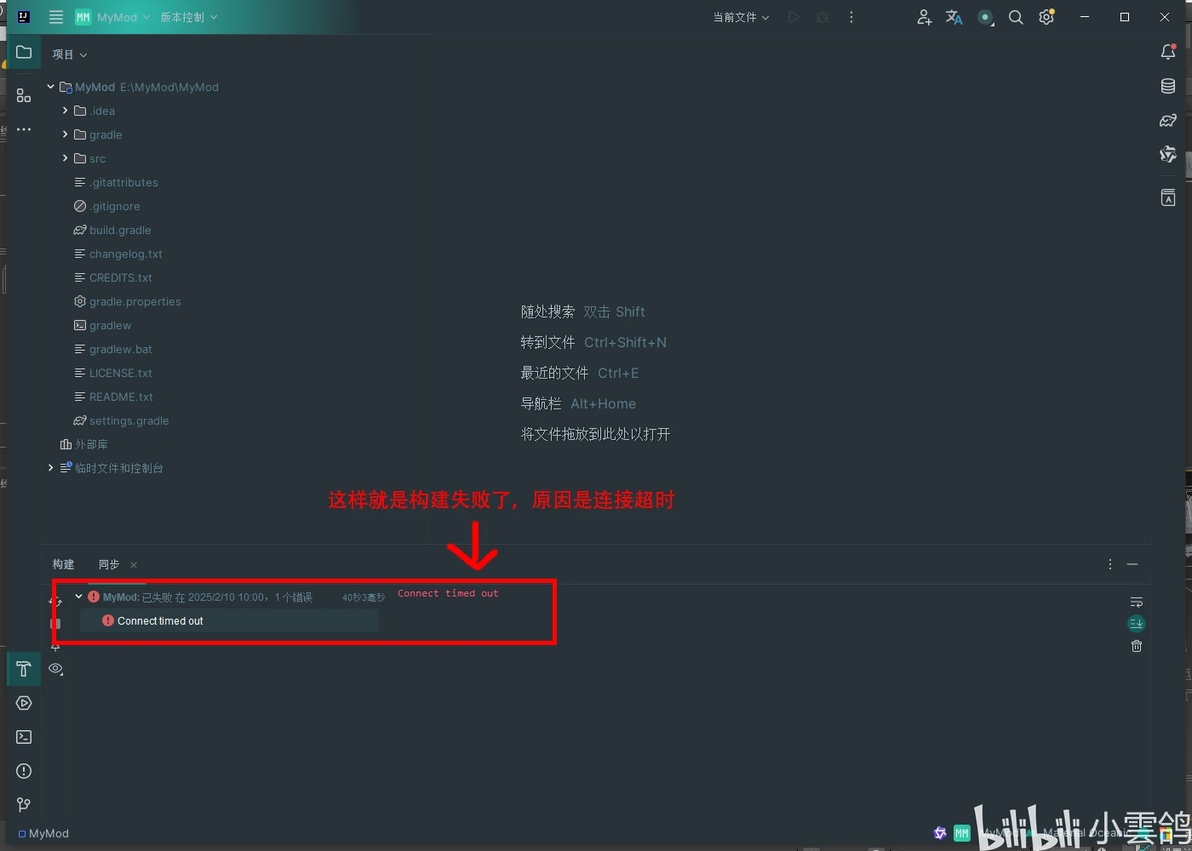Click the Run (play) button in title bar
This screenshot has height=851, width=1192.
[x=794, y=17]
